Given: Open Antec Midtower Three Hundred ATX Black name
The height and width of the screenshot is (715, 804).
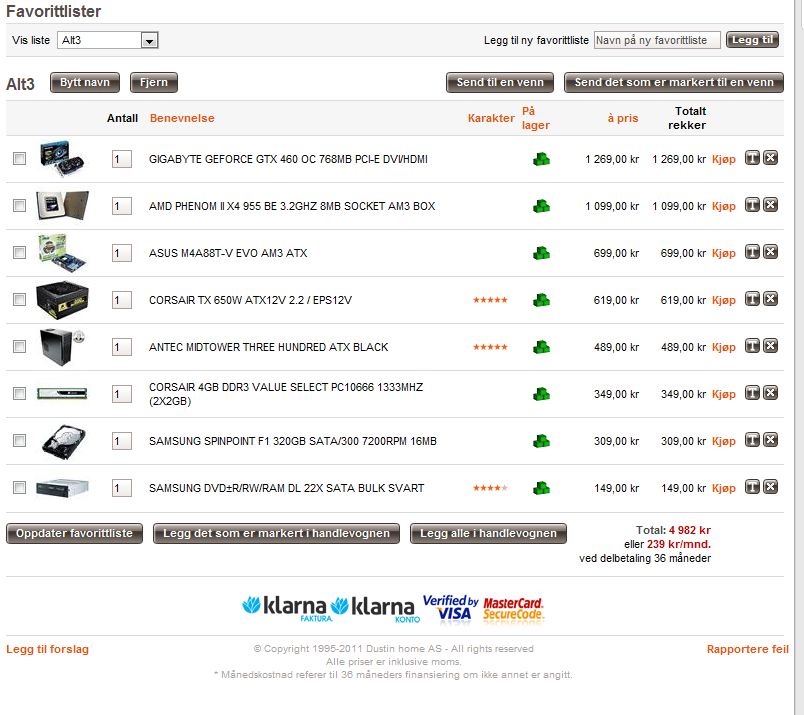Looking at the screenshot, I should 269,347.
